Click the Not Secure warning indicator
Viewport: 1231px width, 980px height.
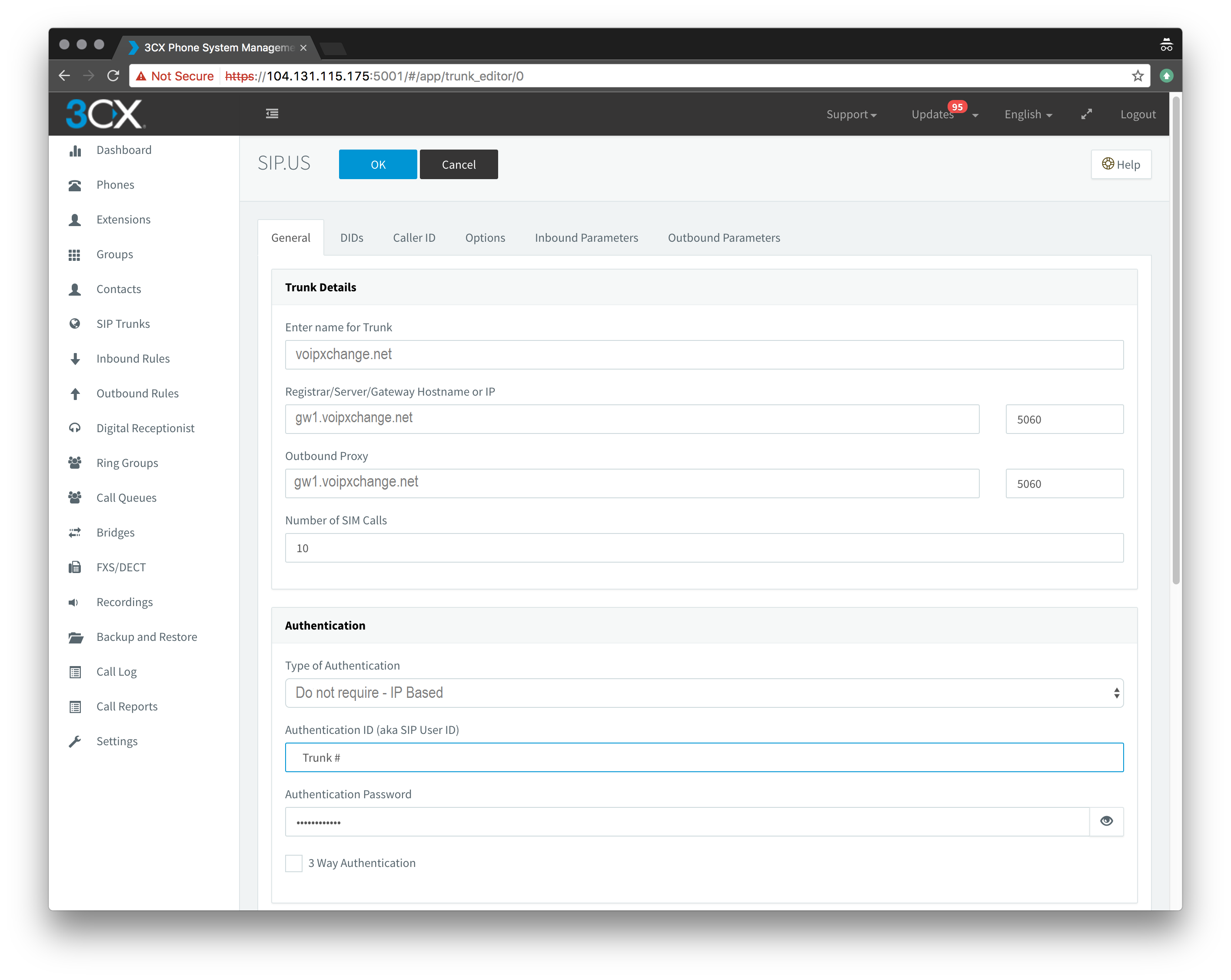[175, 76]
